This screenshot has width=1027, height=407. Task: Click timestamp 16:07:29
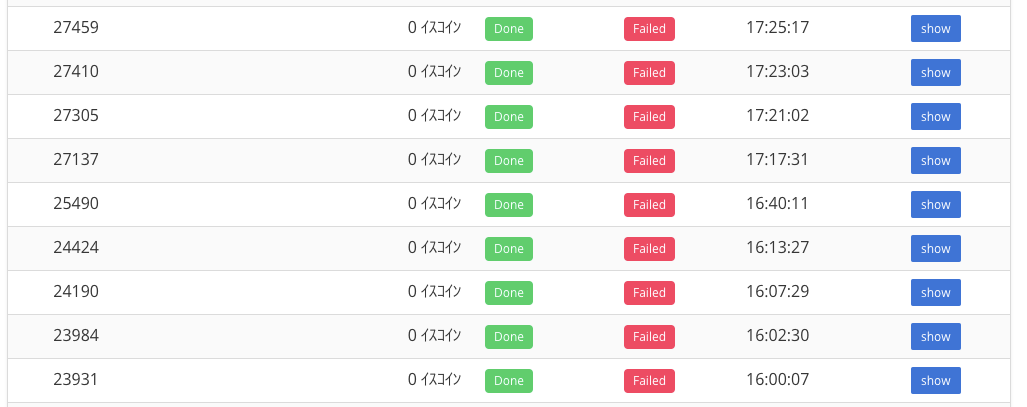click(777, 292)
